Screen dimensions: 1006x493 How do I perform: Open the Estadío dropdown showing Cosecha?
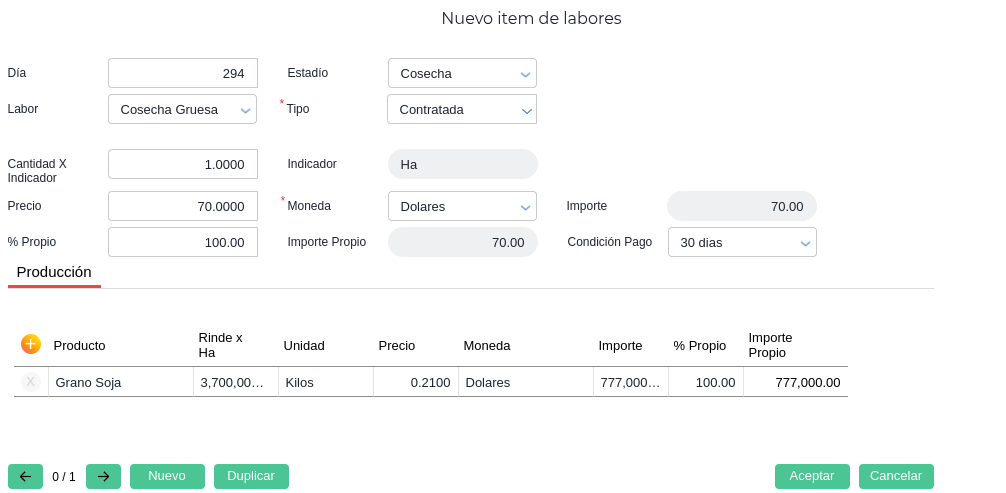tap(462, 73)
